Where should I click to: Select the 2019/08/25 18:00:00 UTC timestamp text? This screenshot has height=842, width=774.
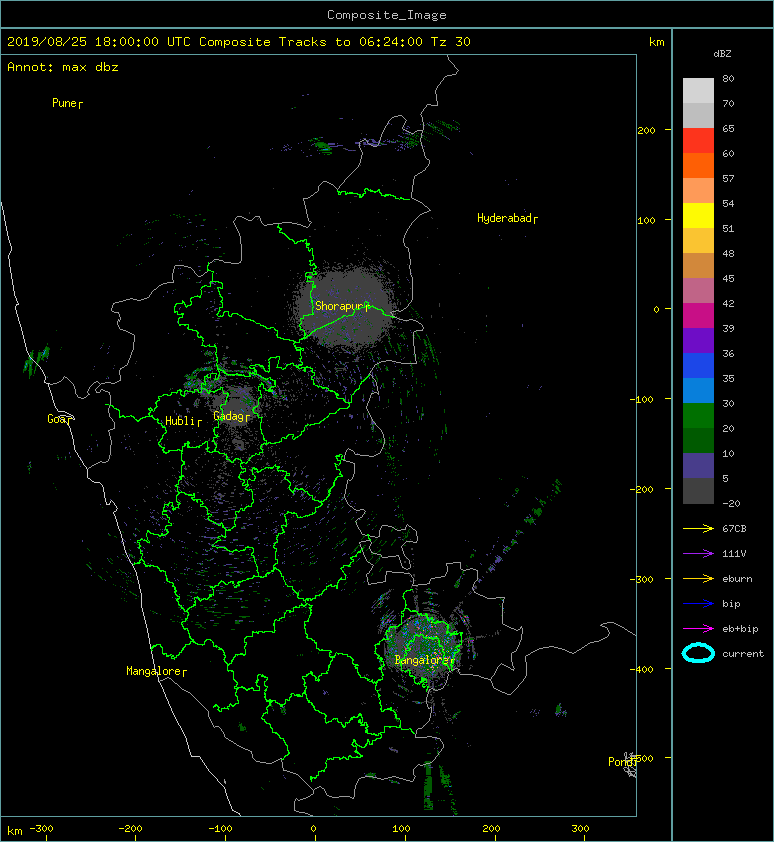(x=99, y=42)
